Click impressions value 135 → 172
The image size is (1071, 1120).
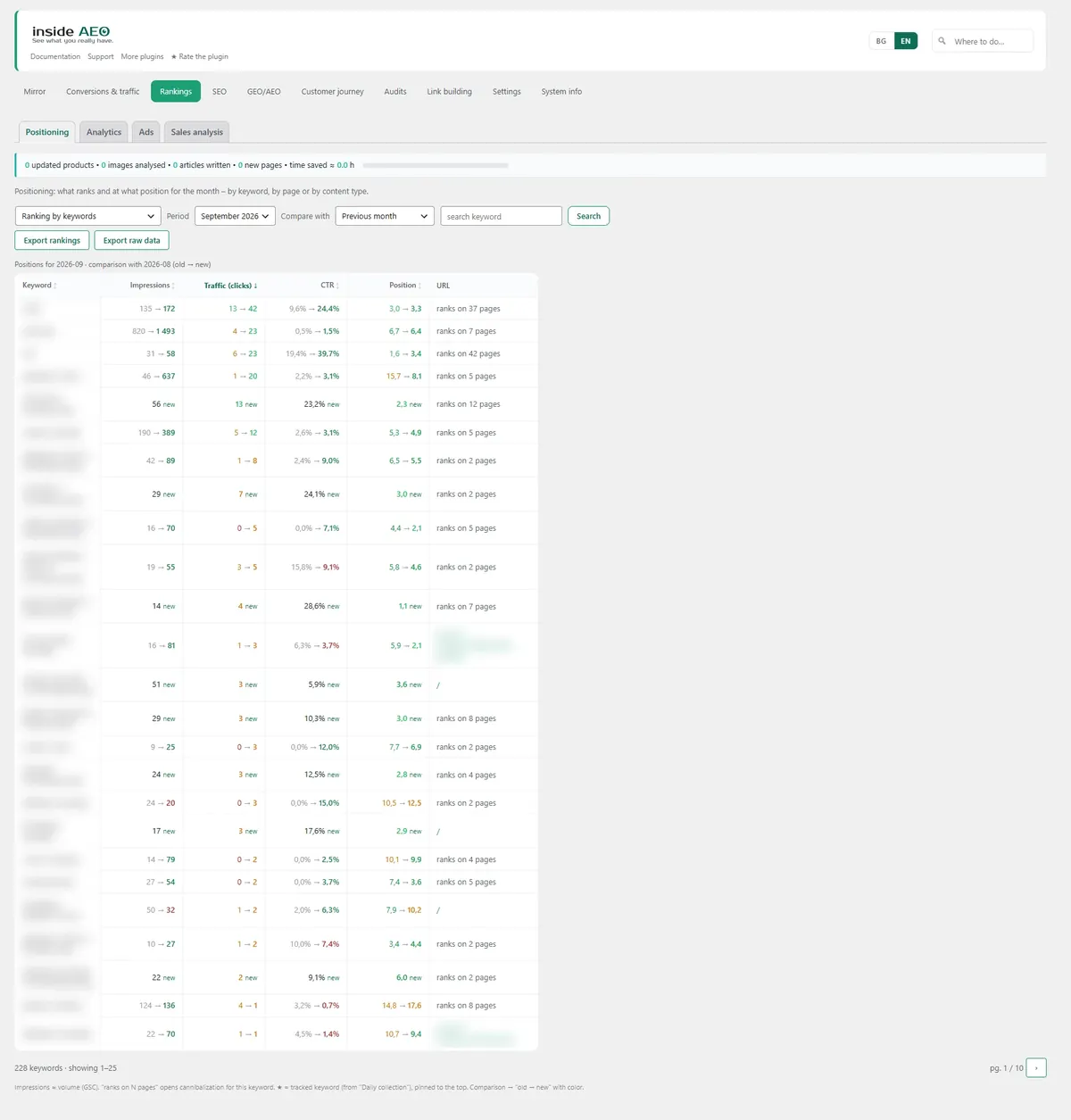pos(157,309)
